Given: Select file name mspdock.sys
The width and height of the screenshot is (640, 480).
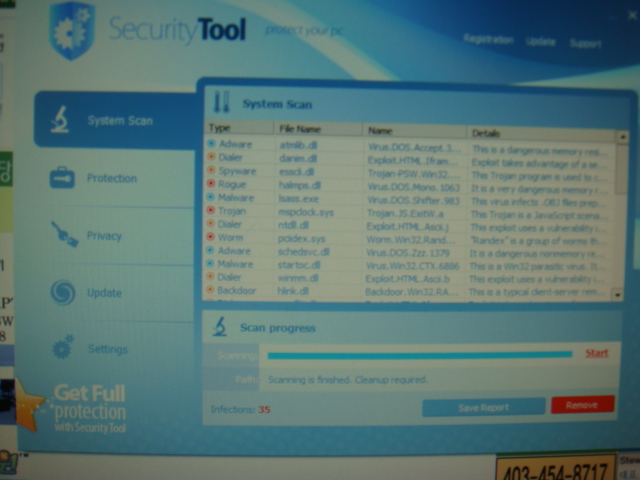Looking at the screenshot, I should pyautogui.click(x=306, y=212).
